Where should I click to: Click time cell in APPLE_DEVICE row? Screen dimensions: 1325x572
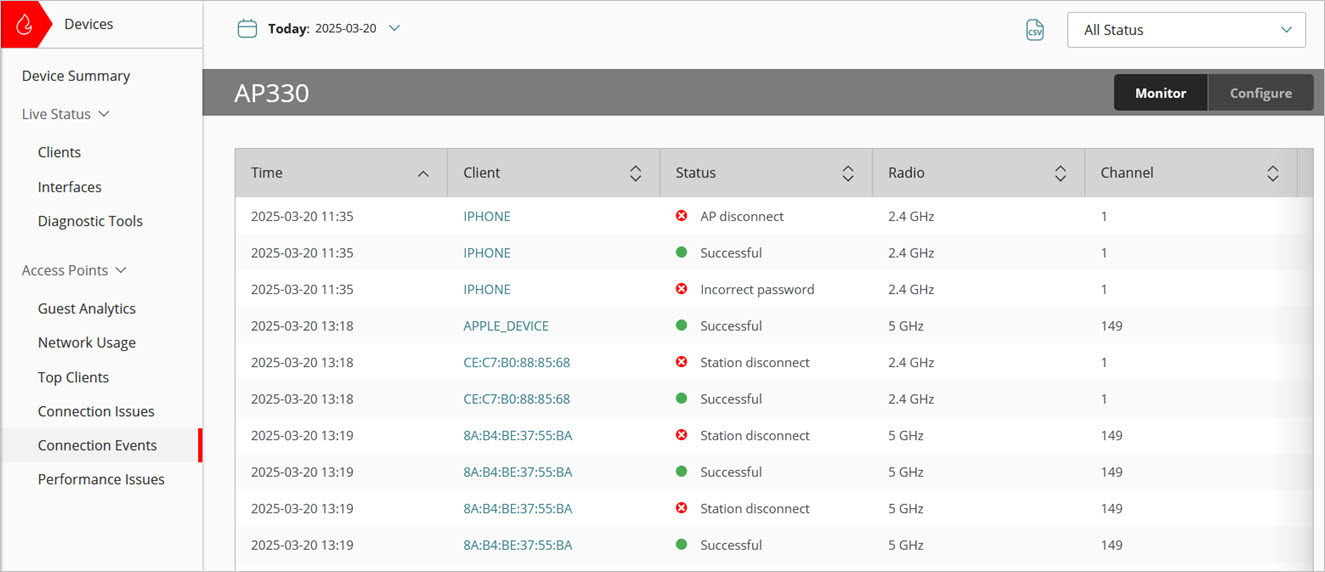pyautogui.click(x=302, y=326)
